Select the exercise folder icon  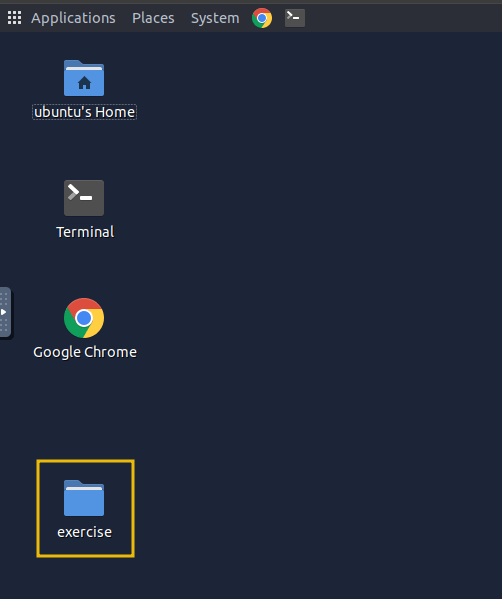[84, 498]
